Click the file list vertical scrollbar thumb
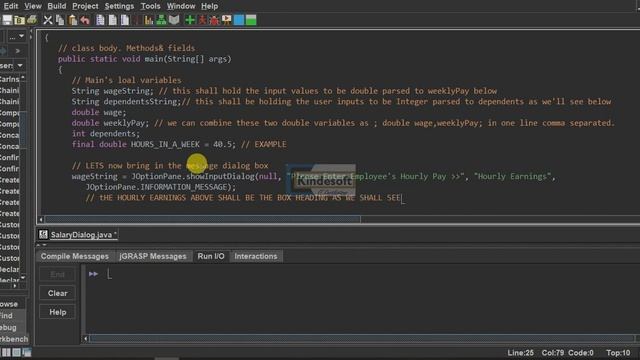Screen dimensions: 640x360 coord(23,130)
